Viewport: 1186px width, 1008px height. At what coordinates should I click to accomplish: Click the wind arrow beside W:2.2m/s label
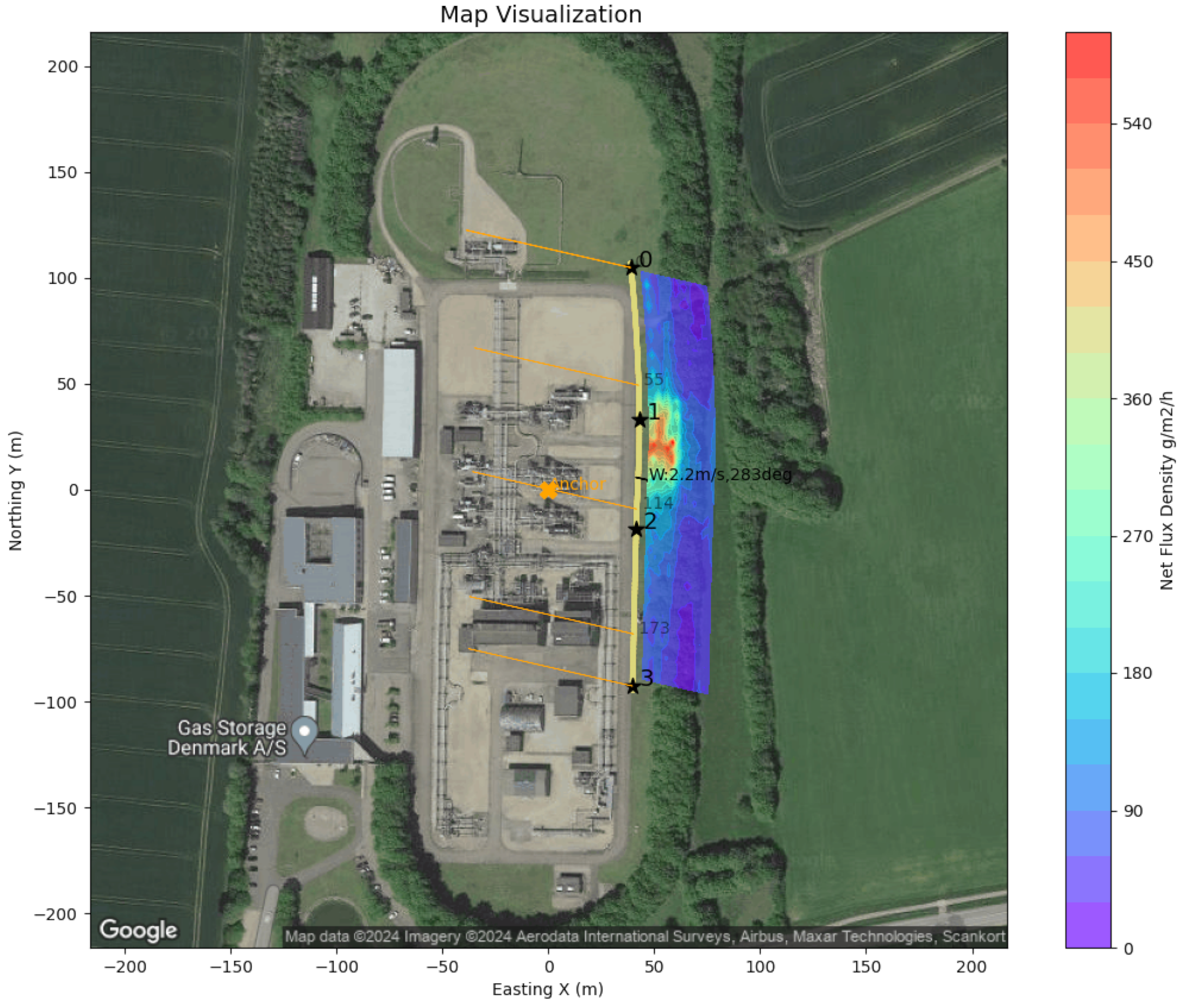tap(640, 478)
